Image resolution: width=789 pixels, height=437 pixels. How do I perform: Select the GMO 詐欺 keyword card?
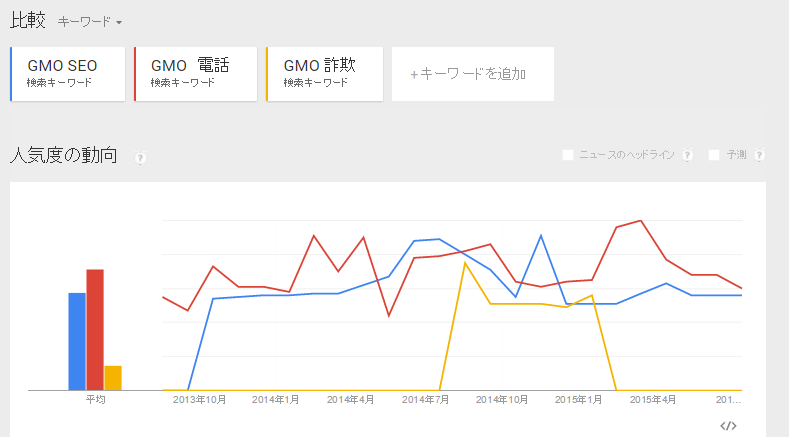coord(325,74)
